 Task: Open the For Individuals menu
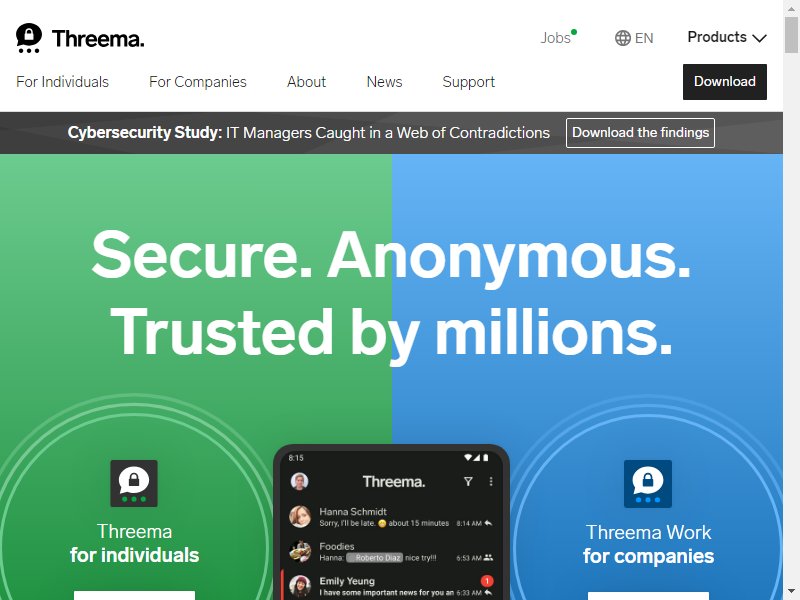pyautogui.click(x=62, y=82)
